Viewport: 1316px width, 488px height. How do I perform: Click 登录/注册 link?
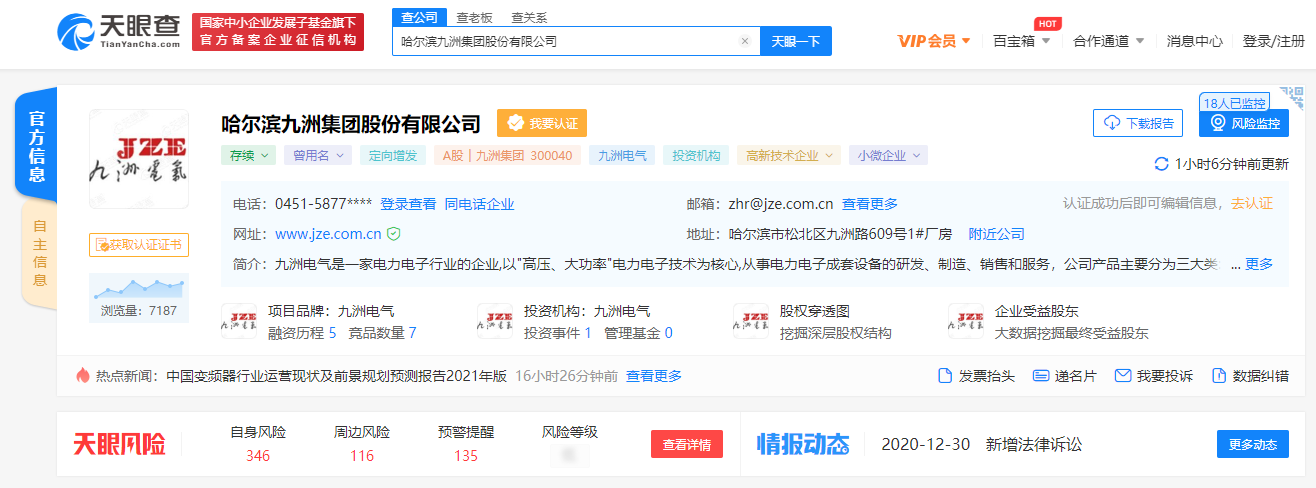[x=1274, y=41]
